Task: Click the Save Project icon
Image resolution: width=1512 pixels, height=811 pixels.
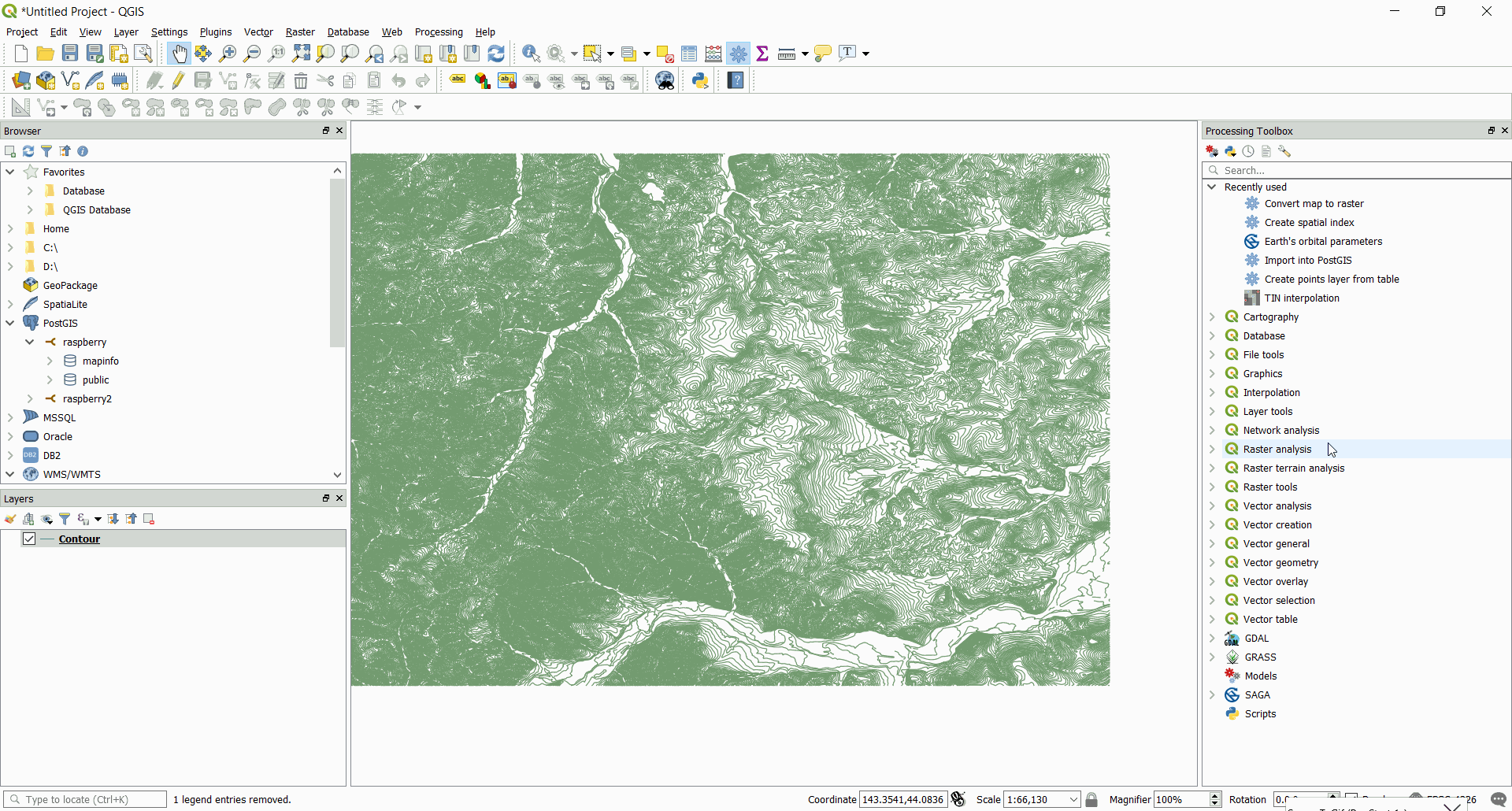Action: point(70,53)
